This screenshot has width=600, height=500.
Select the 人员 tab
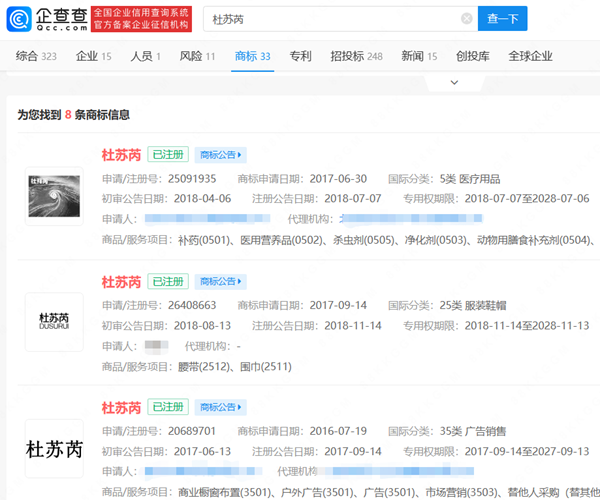[145, 57]
